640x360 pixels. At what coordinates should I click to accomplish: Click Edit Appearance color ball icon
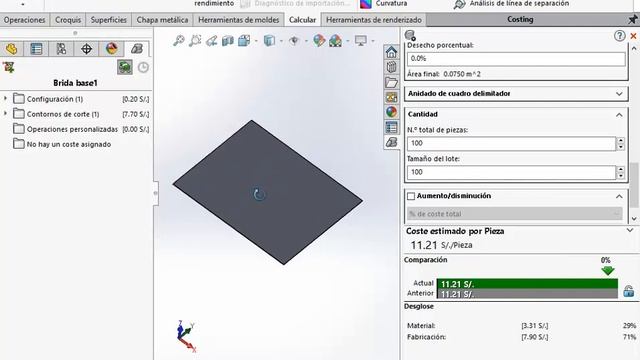click(319, 40)
